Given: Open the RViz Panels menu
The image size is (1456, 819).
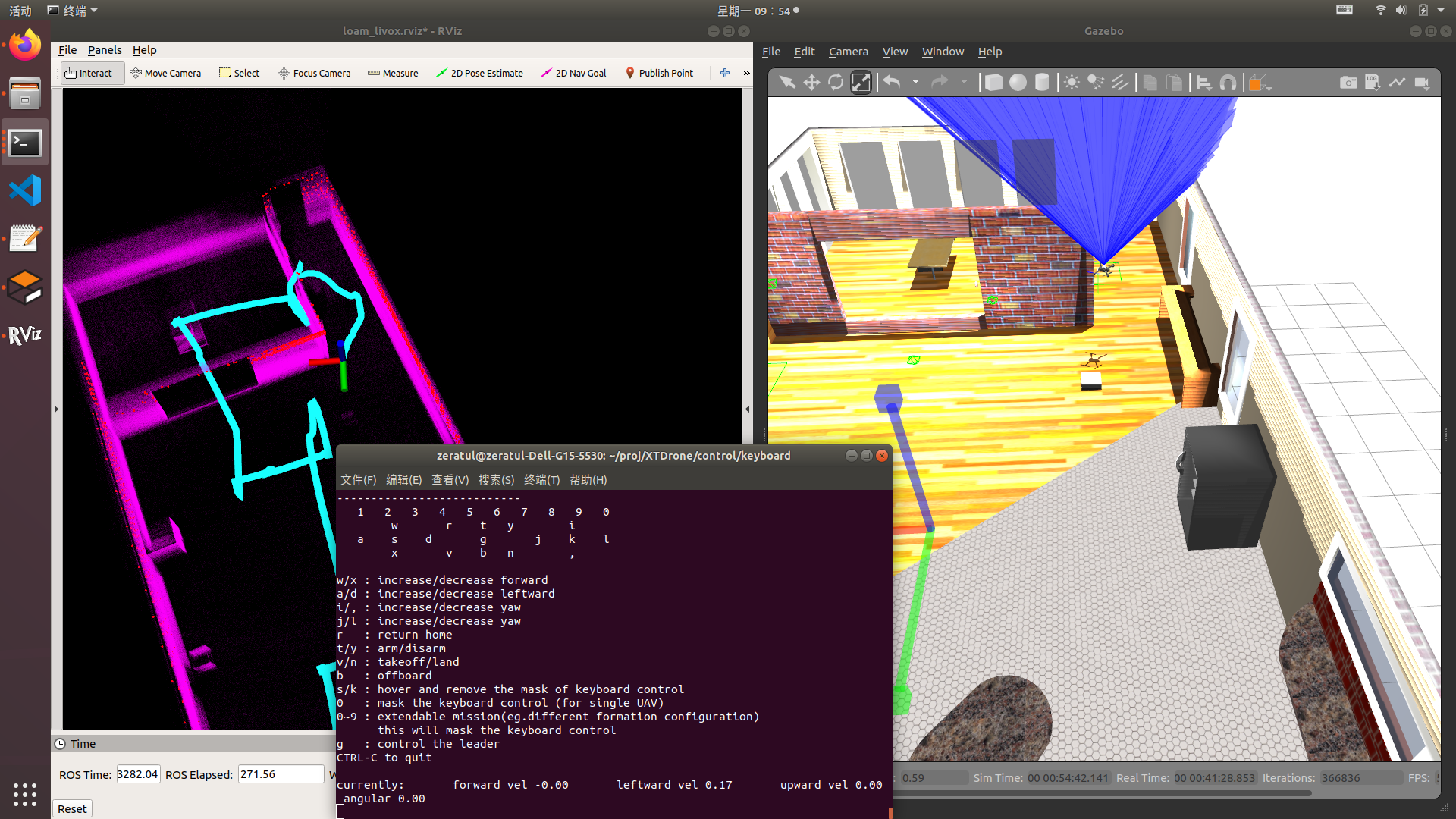Looking at the screenshot, I should click(104, 50).
